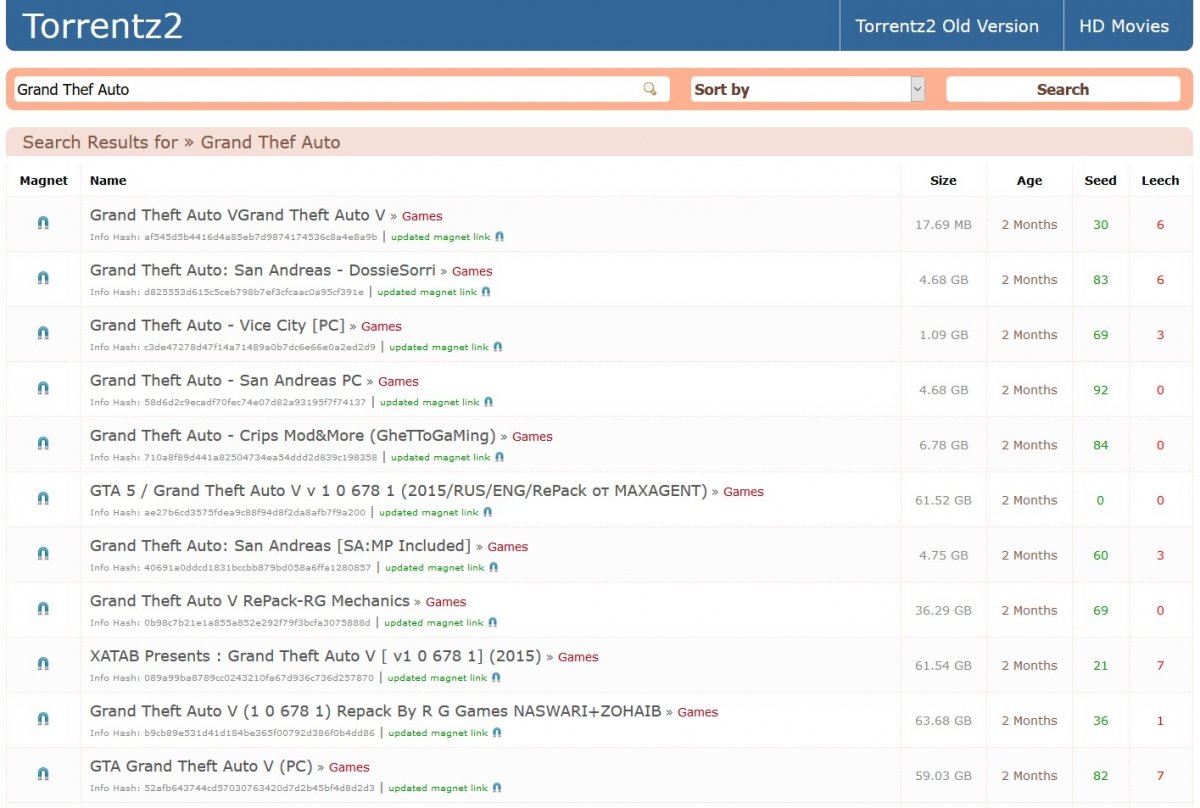Click Search Results for Grand Thef Auto heading
Screen dimensions: 1200x808
coord(182,142)
